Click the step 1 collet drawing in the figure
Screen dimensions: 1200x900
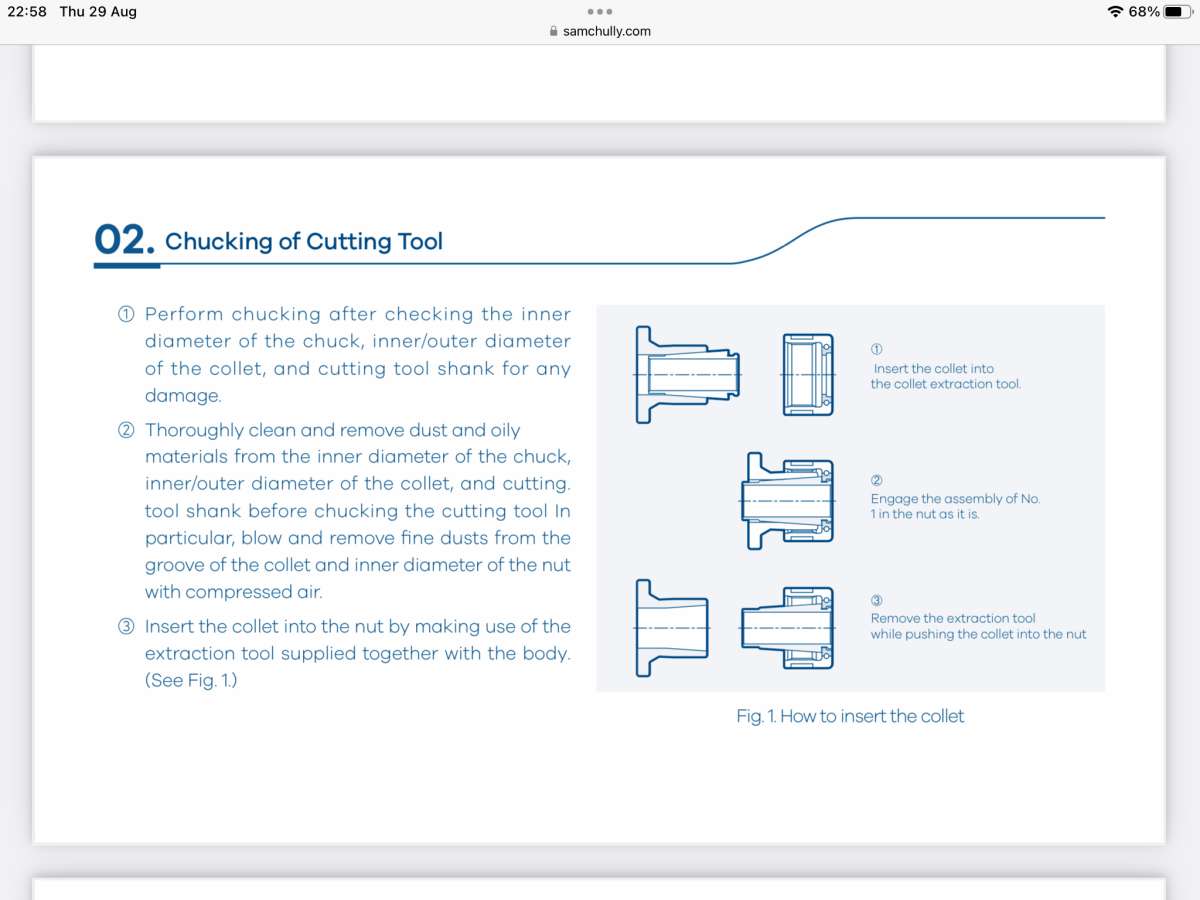pyautogui.click(x=688, y=374)
